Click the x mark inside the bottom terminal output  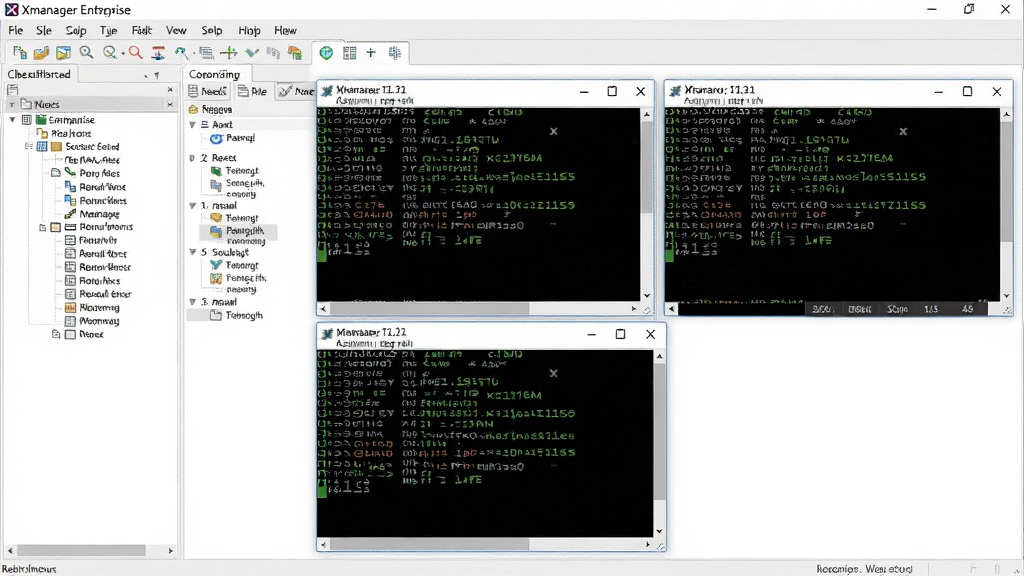click(554, 373)
